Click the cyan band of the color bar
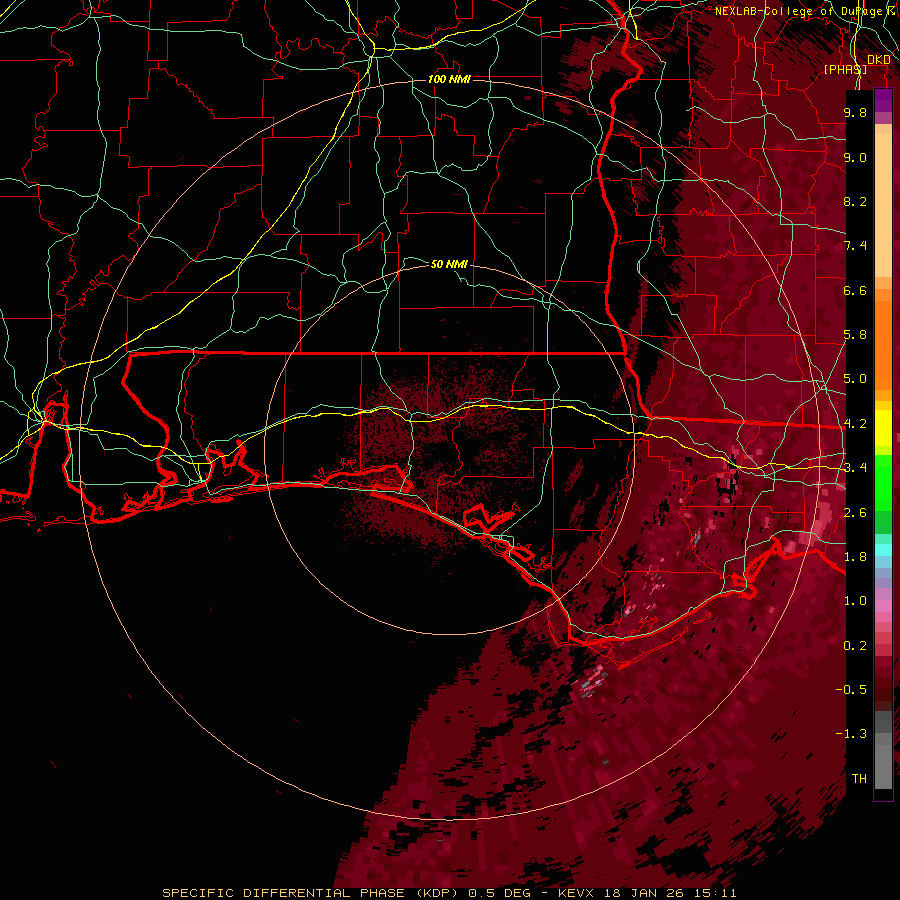Image resolution: width=900 pixels, height=900 pixels. (883, 550)
